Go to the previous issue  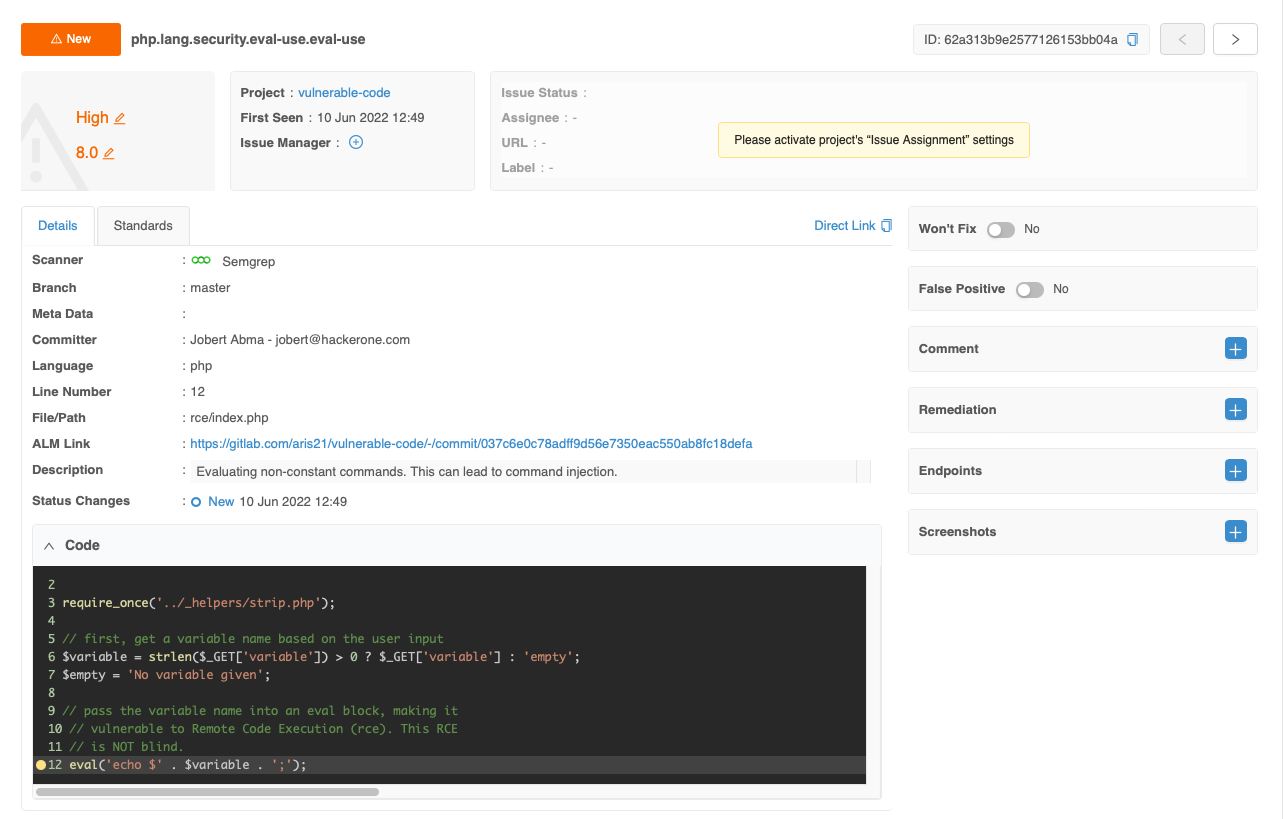click(1182, 40)
